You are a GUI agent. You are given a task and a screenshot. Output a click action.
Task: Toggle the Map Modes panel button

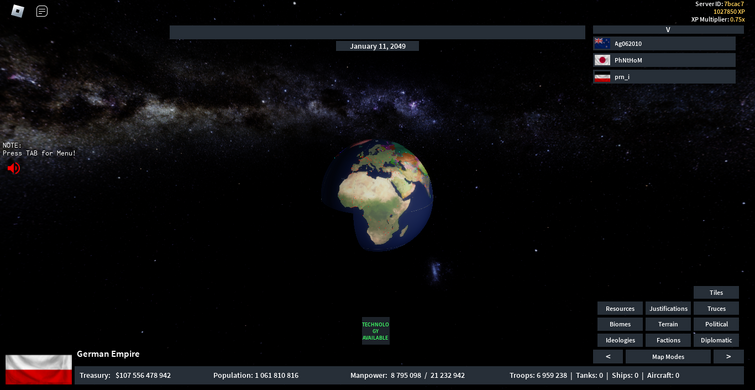tap(668, 357)
